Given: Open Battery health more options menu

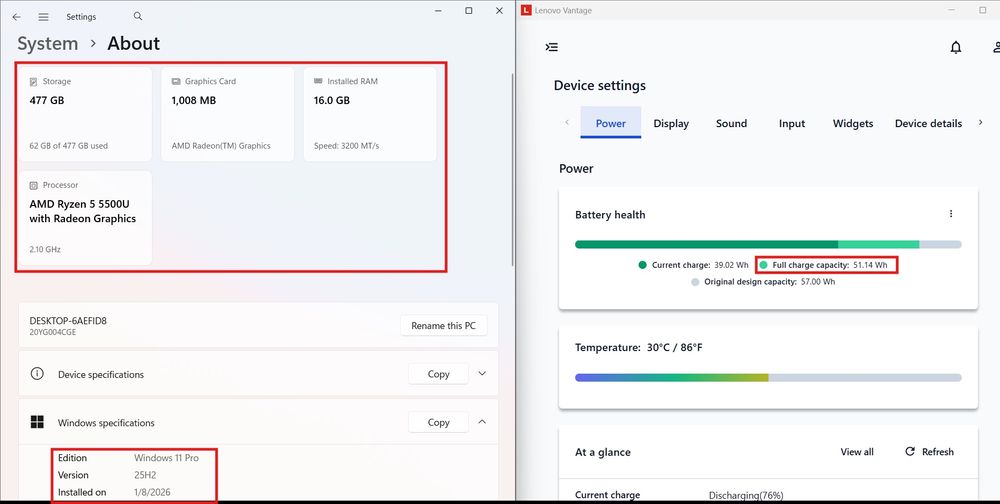Looking at the screenshot, I should [951, 214].
